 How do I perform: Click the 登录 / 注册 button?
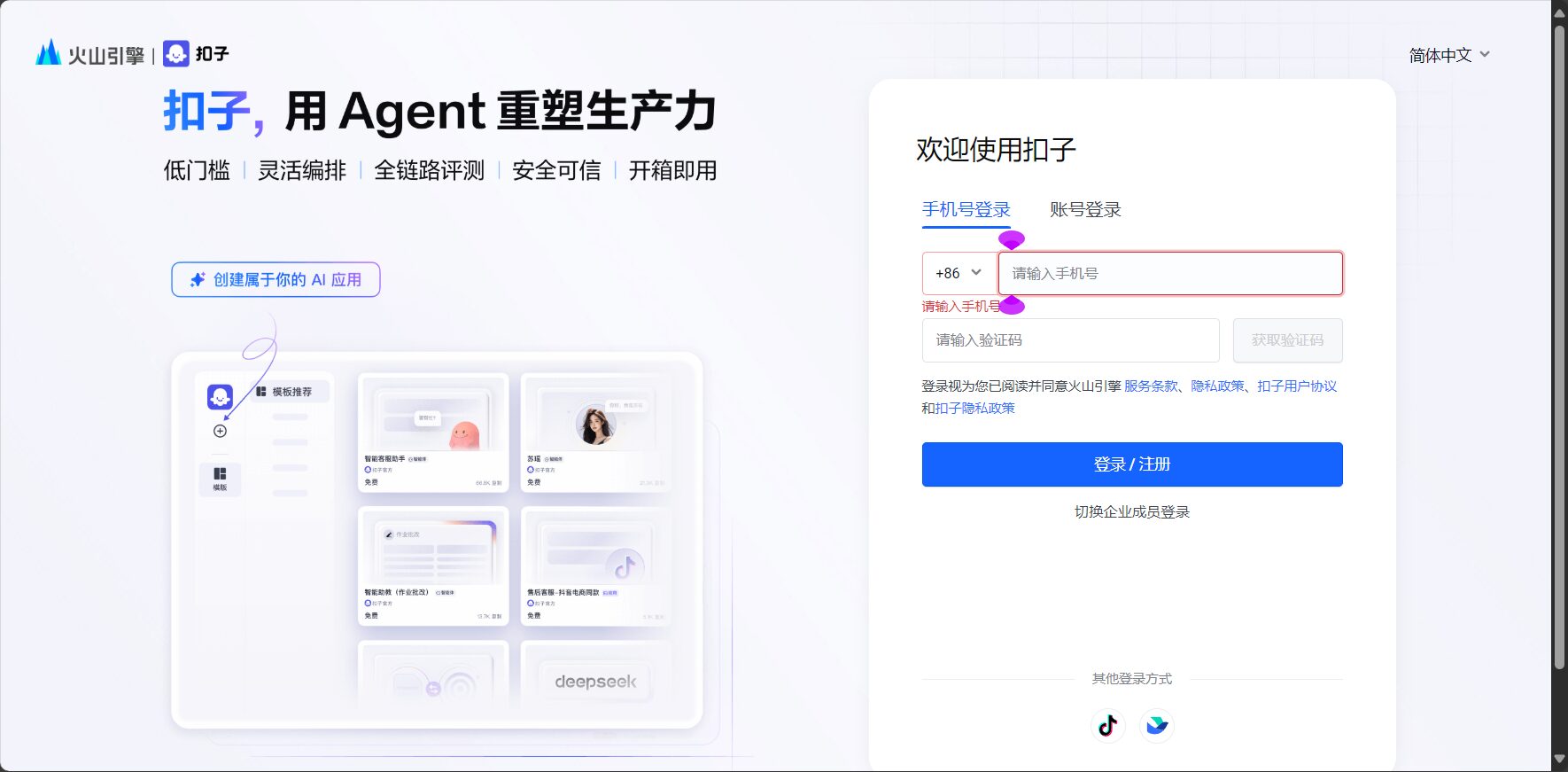click(x=1132, y=464)
